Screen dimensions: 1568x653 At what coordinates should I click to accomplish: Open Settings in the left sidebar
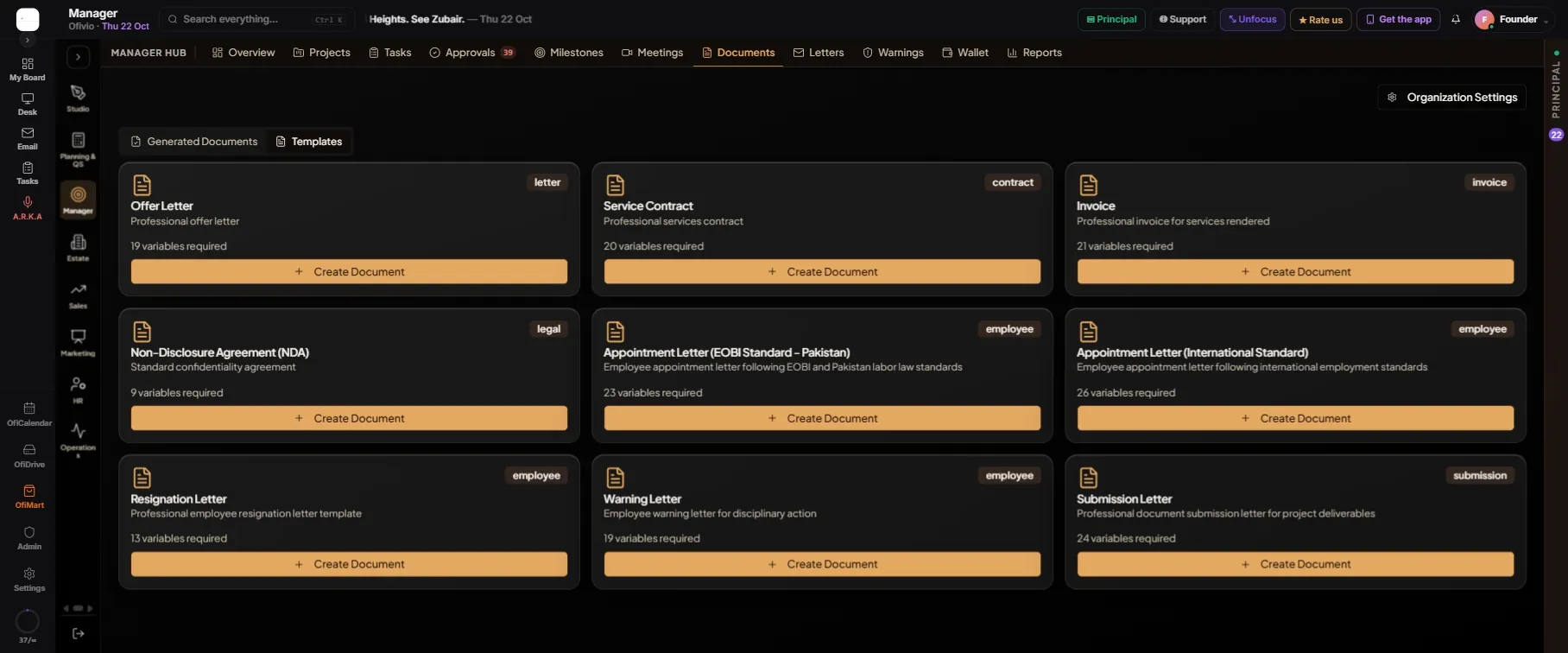(x=29, y=580)
